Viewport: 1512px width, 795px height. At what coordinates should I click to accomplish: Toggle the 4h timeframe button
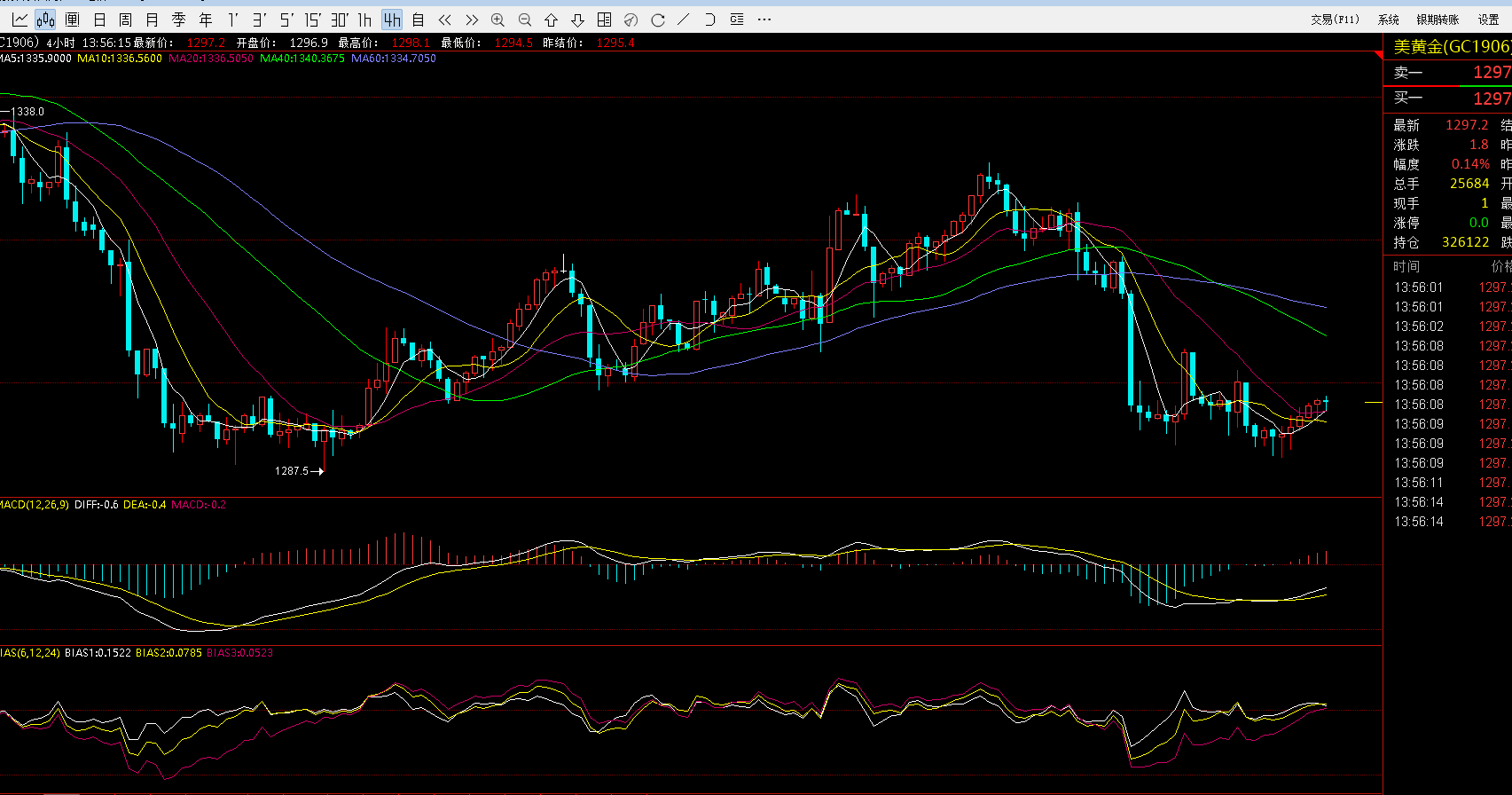tap(392, 20)
